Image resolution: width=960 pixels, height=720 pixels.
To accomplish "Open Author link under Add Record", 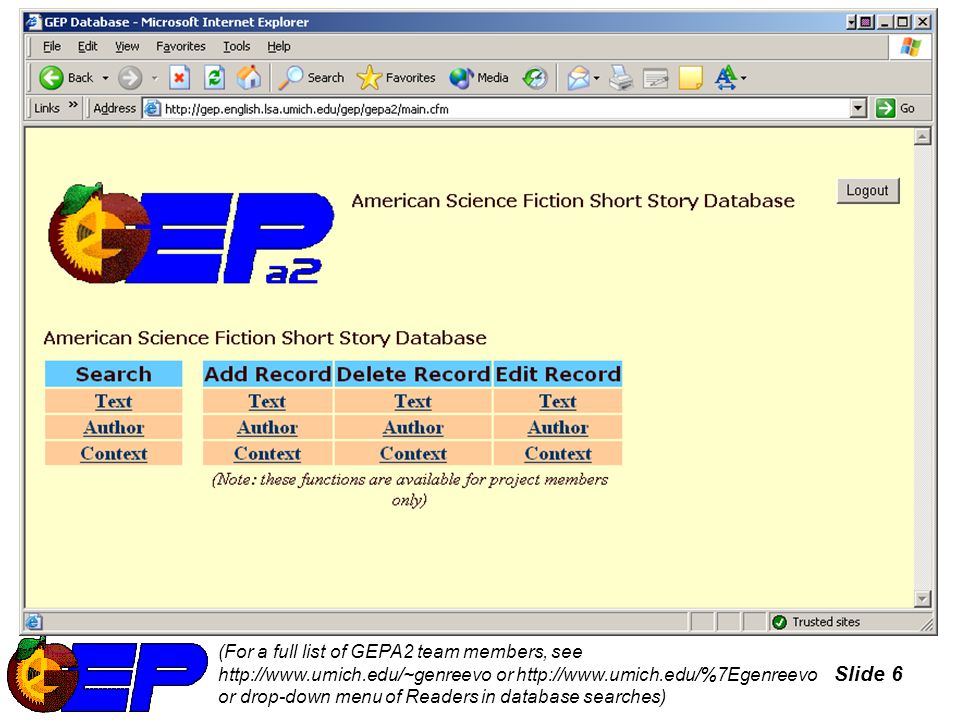I will pos(267,427).
